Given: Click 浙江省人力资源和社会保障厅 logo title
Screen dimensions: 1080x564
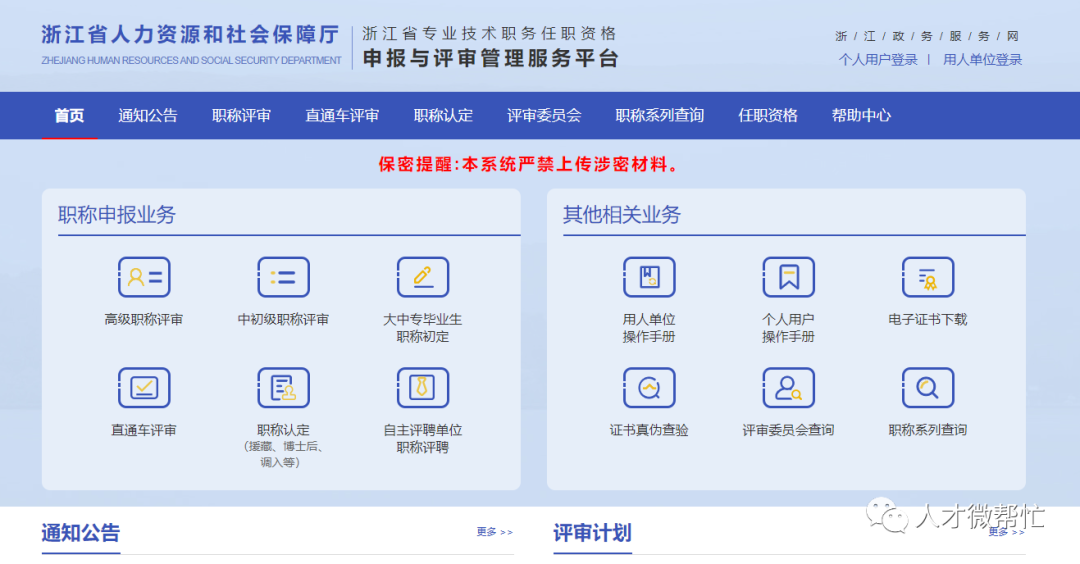Looking at the screenshot, I should click(x=191, y=34).
